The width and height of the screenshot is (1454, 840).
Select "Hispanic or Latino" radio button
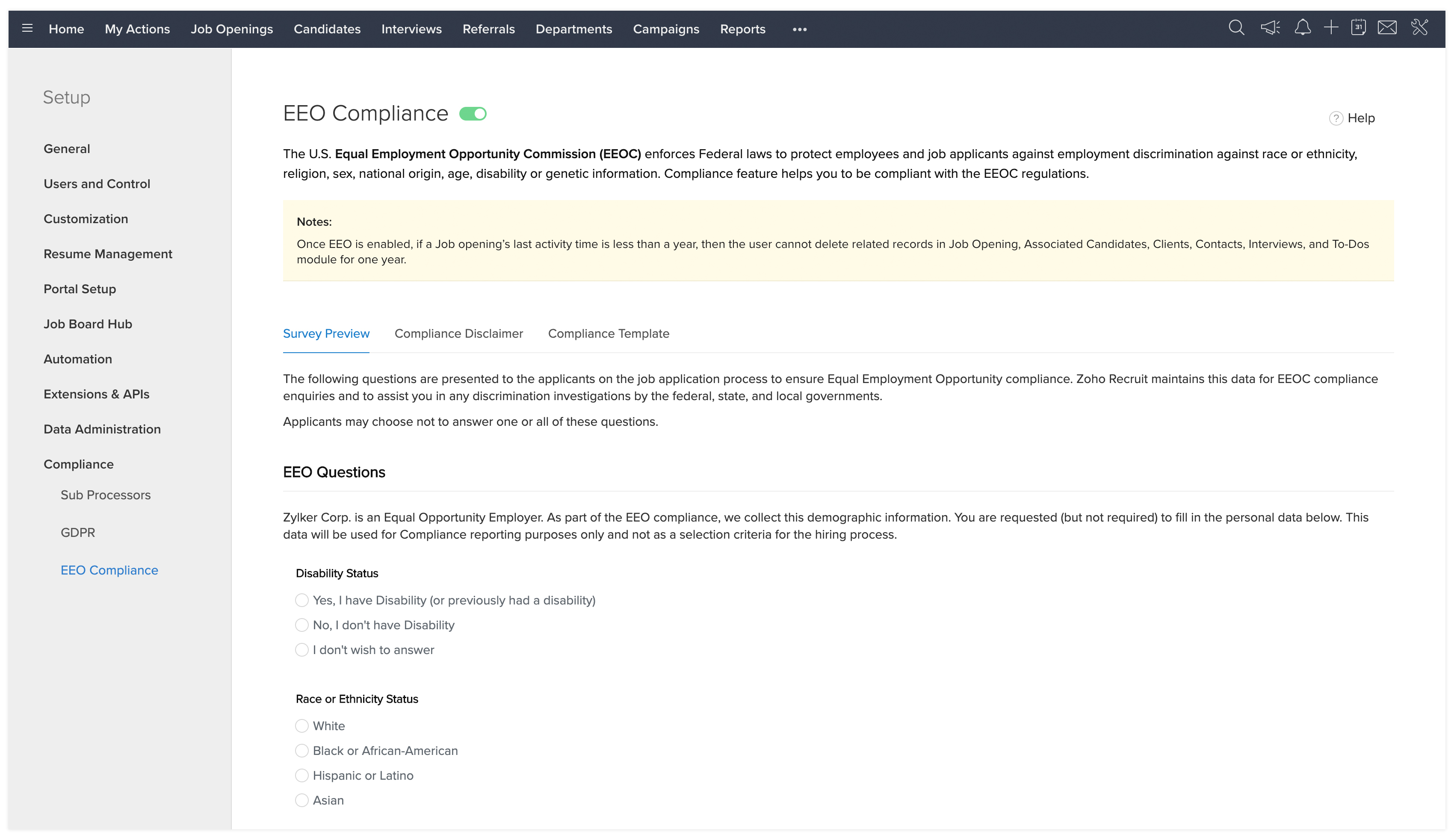tap(302, 776)
